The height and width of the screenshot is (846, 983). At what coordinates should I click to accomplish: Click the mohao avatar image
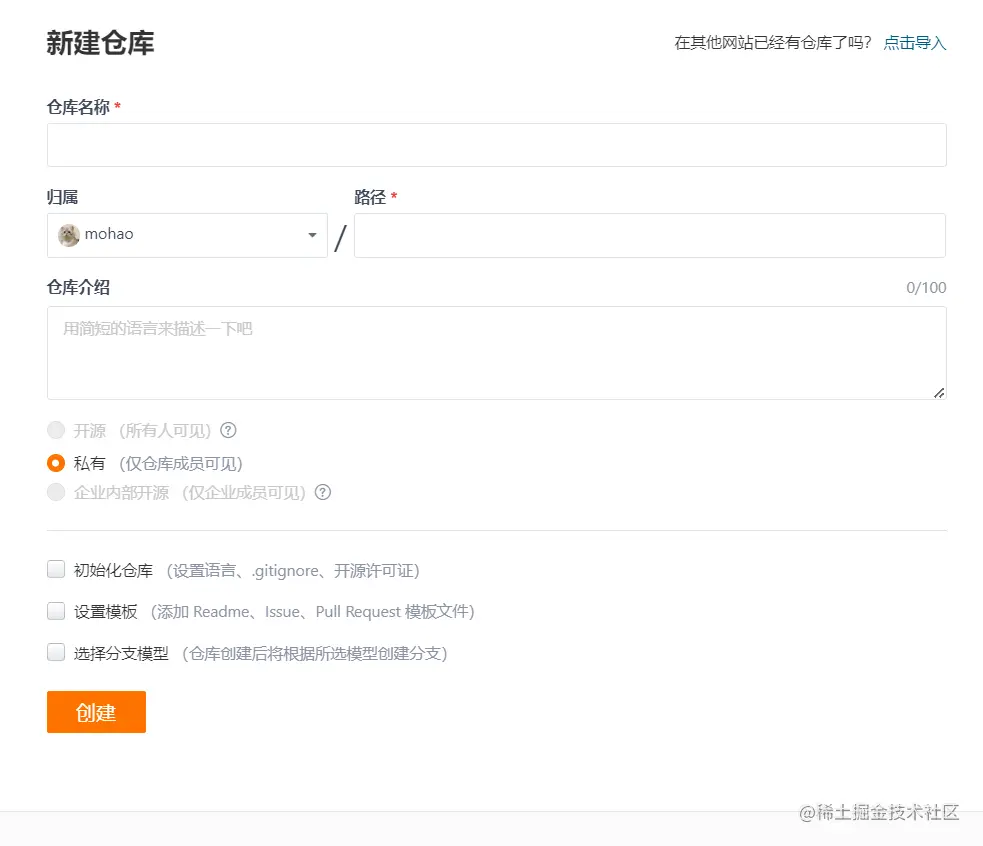pyautogui.click(x=69, y=235)
